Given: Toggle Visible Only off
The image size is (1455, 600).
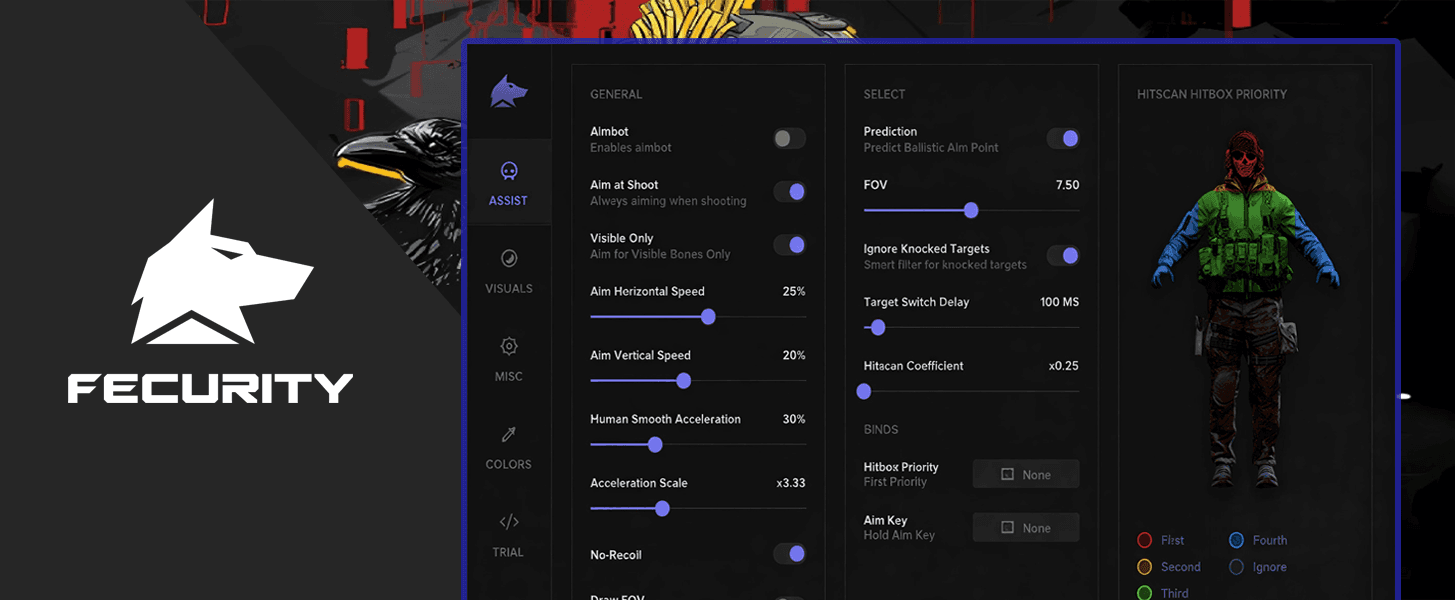Looking at the screenshot, I should tap(791, 245).
